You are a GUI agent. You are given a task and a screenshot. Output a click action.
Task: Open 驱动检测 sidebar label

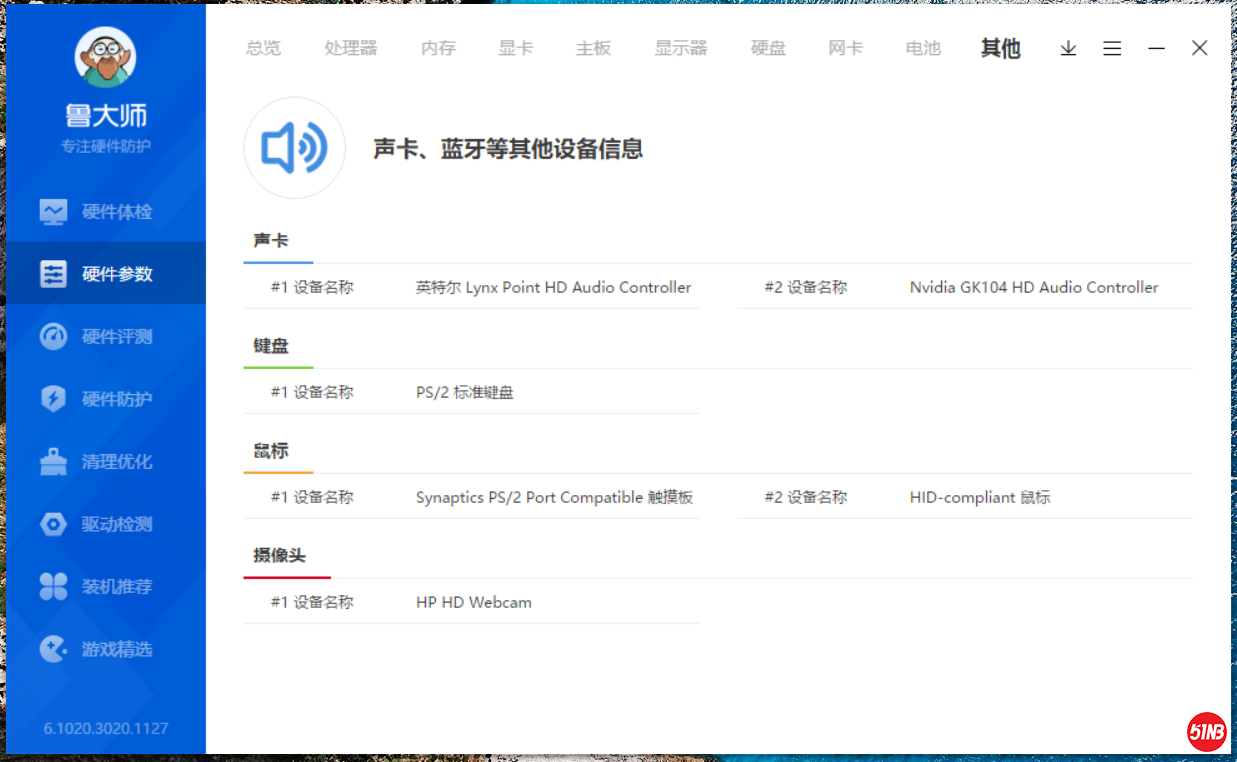pyautogui.click(x=117, y=524)
